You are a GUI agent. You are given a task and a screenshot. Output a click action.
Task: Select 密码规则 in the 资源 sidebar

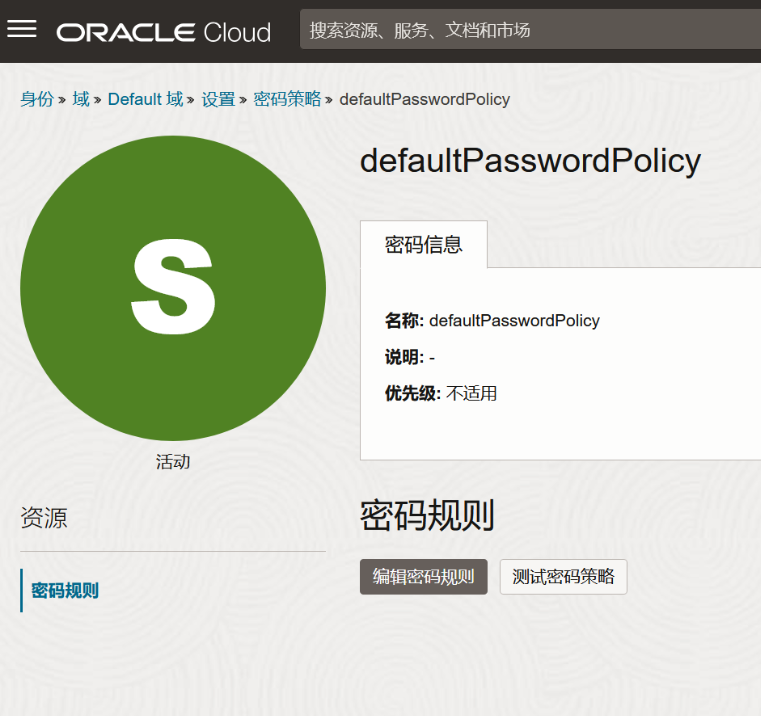(65, 590)
